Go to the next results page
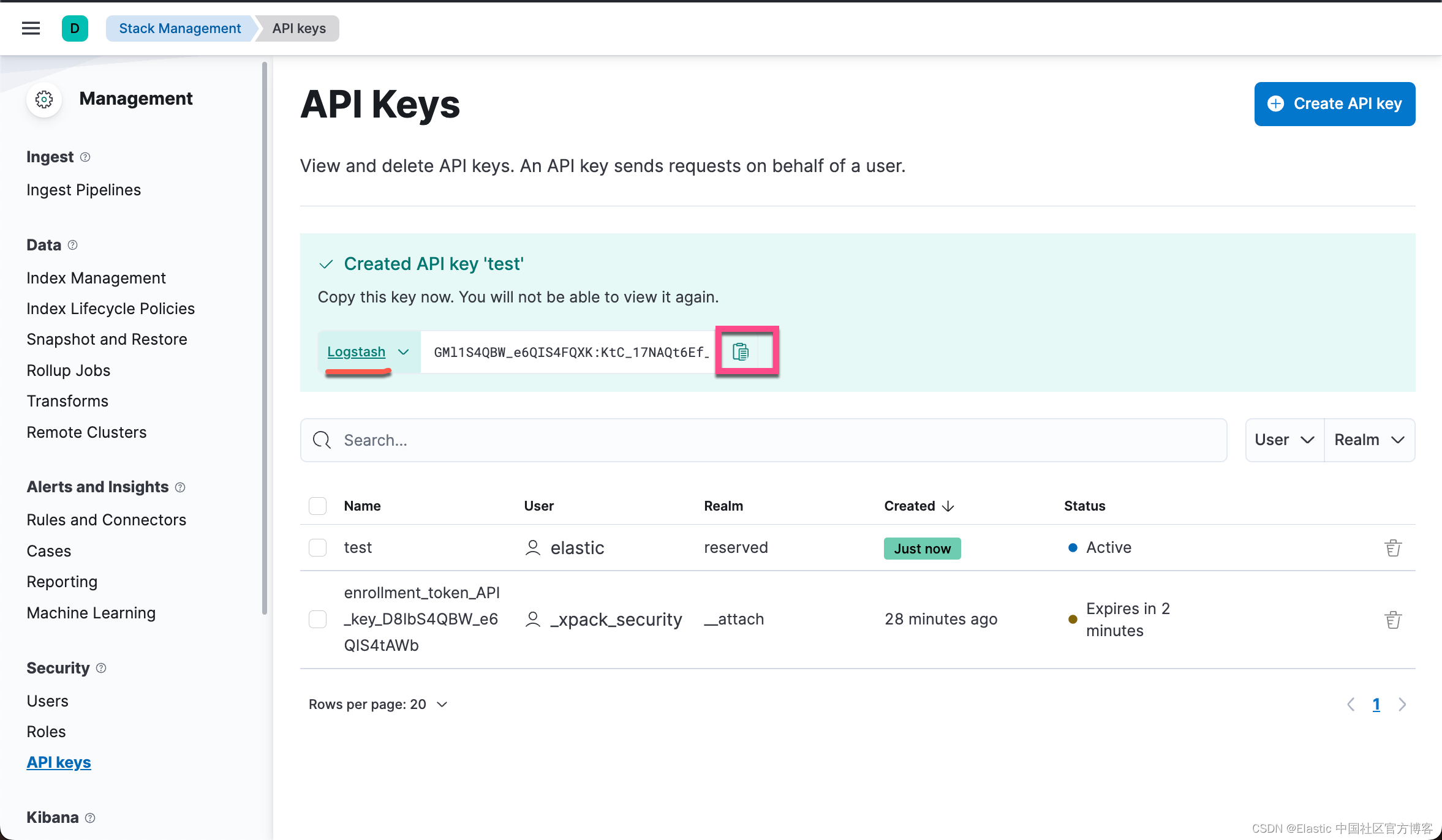 (1402, 705)
